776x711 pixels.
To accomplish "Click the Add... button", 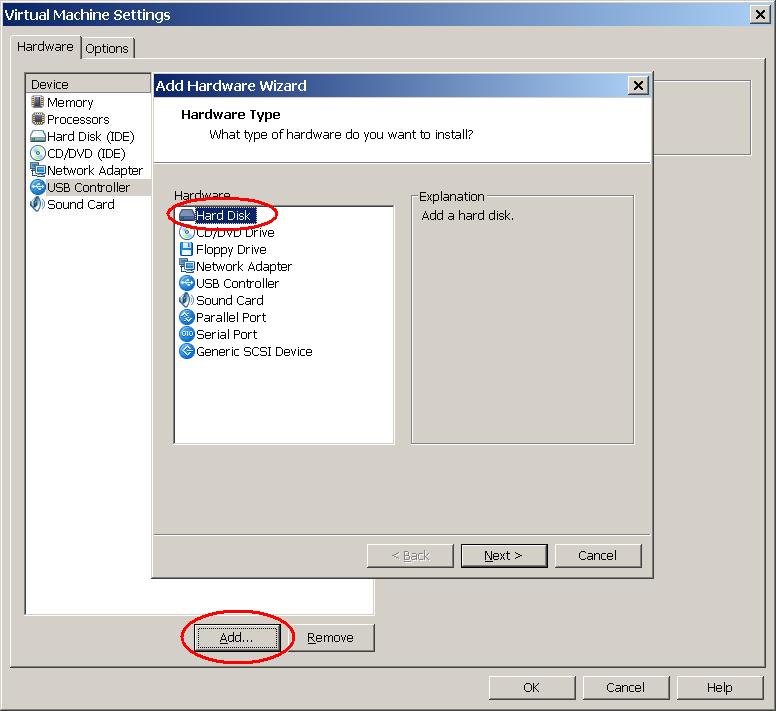I will pyautogui.click(x=237, y=638).
